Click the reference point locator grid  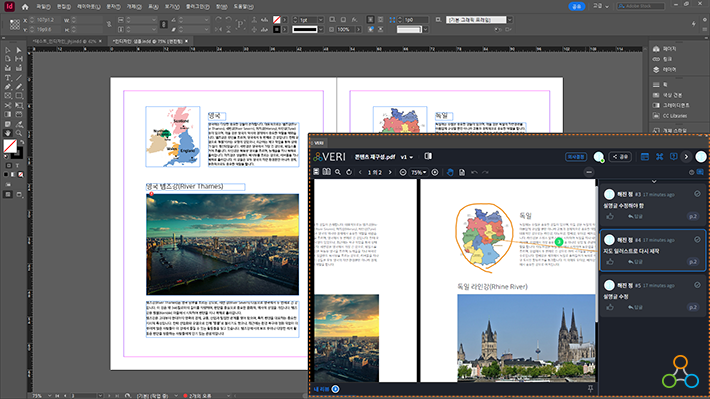point(14,25)
